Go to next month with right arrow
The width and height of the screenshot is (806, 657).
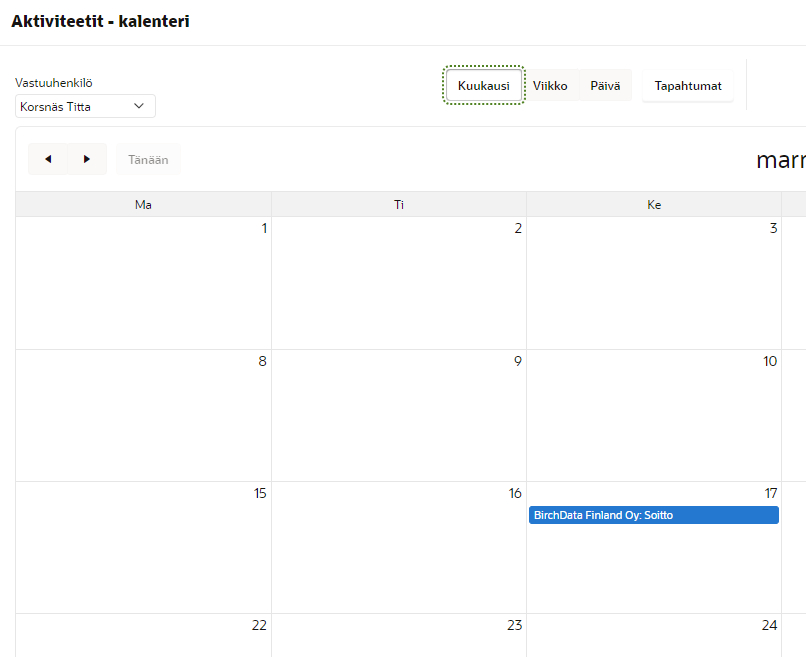tap(87, 159)
